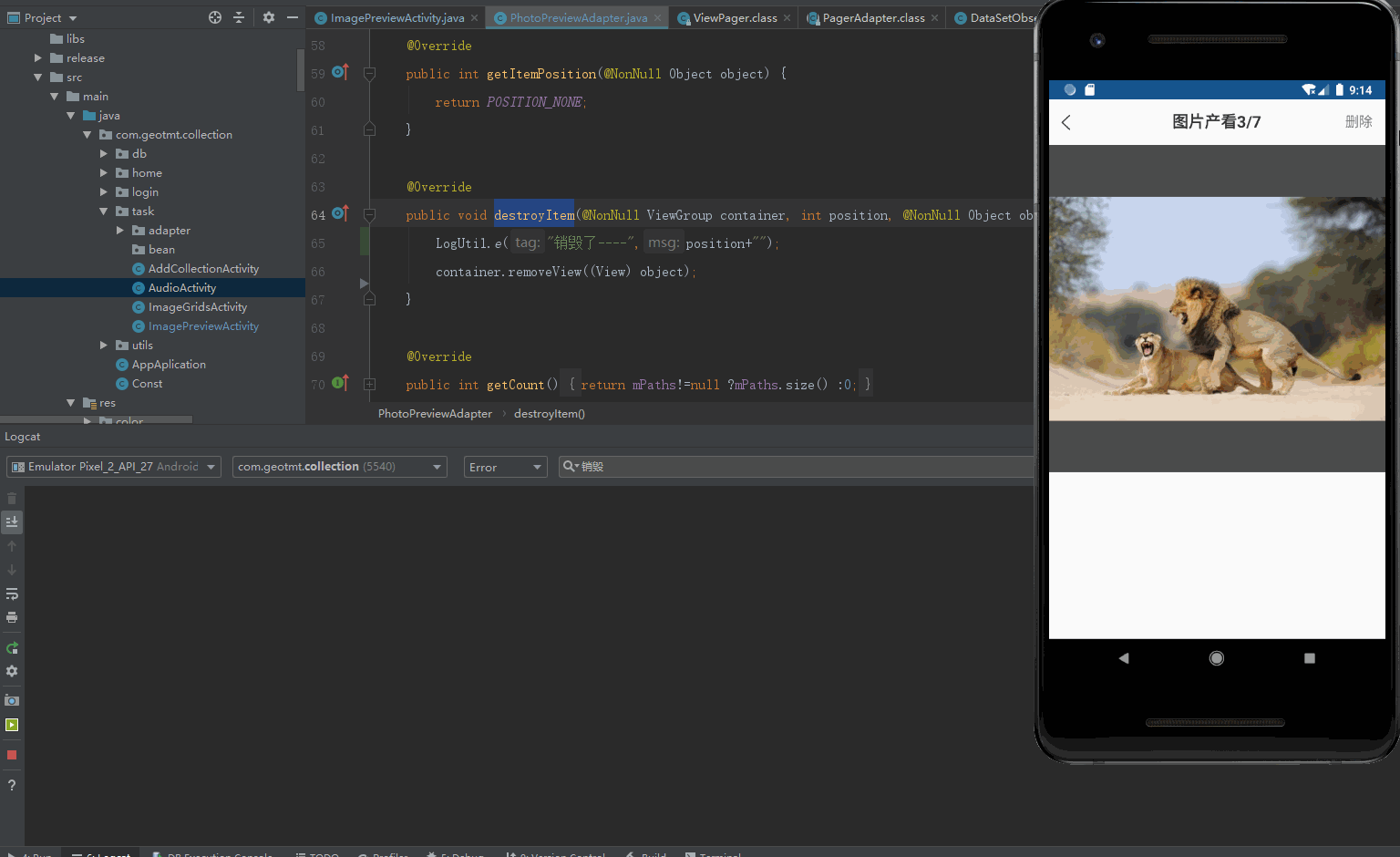The image size is (1400, 857).
Task: Click the print icon in Logcat toolbar
Action: [12, 617]
